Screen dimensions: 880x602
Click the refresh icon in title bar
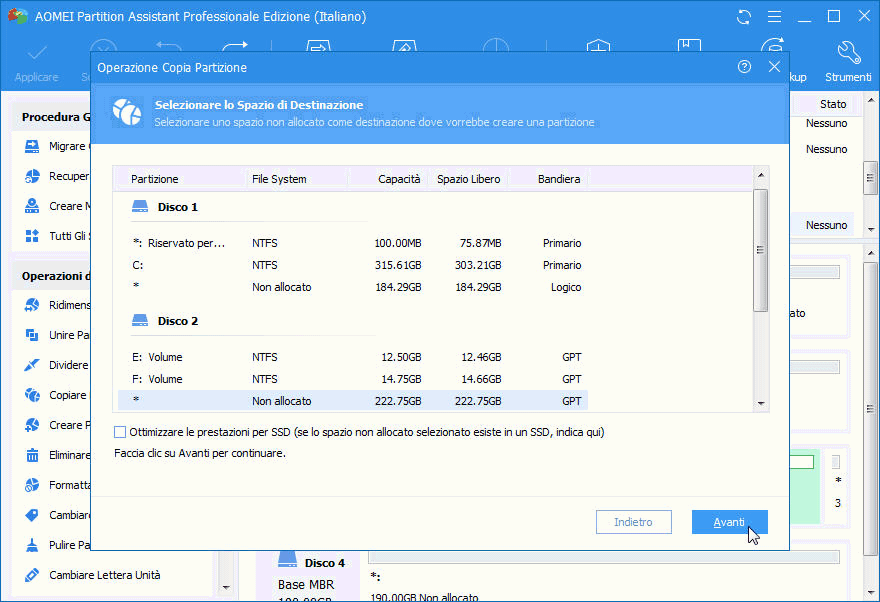(x=743, y=17)
